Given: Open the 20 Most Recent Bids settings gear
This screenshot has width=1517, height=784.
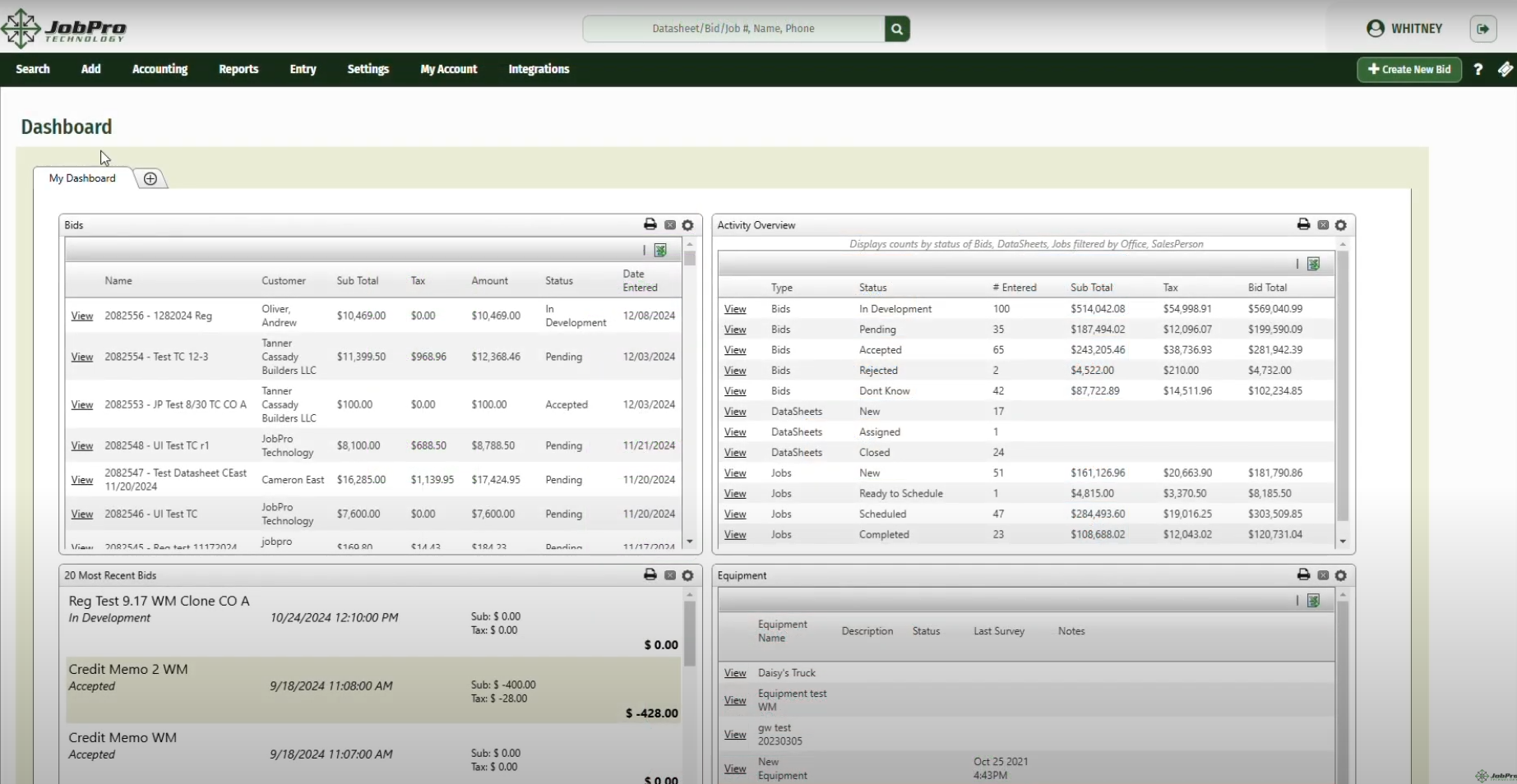Looking at the screenshot, I should [x=687, y=575].
